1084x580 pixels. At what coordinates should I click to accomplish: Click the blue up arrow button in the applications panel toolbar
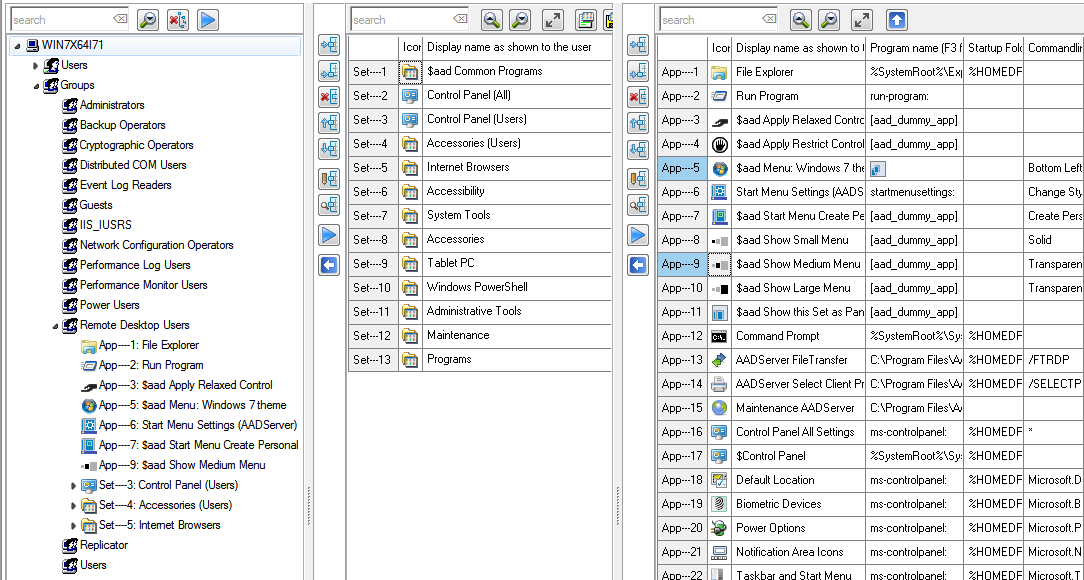[x=897, y=19]
